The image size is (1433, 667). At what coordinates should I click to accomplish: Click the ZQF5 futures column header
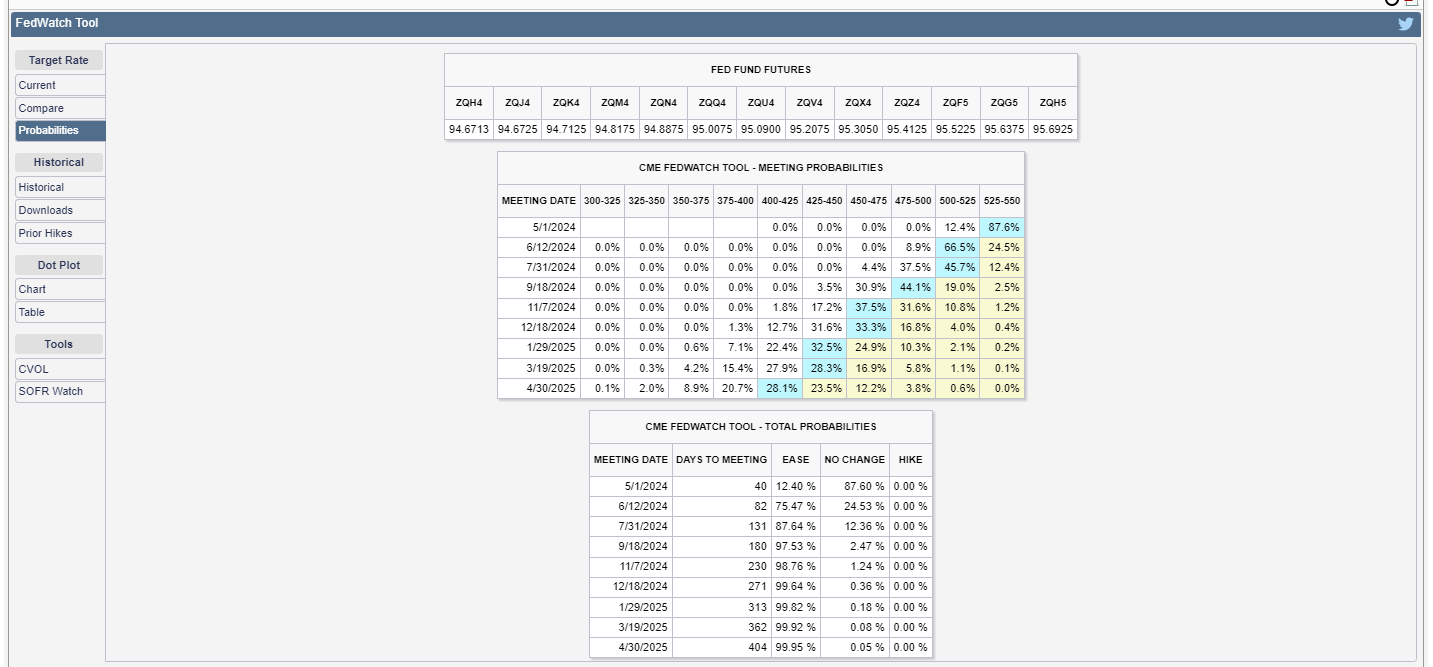pyautogui.click(x=956, y=103)
